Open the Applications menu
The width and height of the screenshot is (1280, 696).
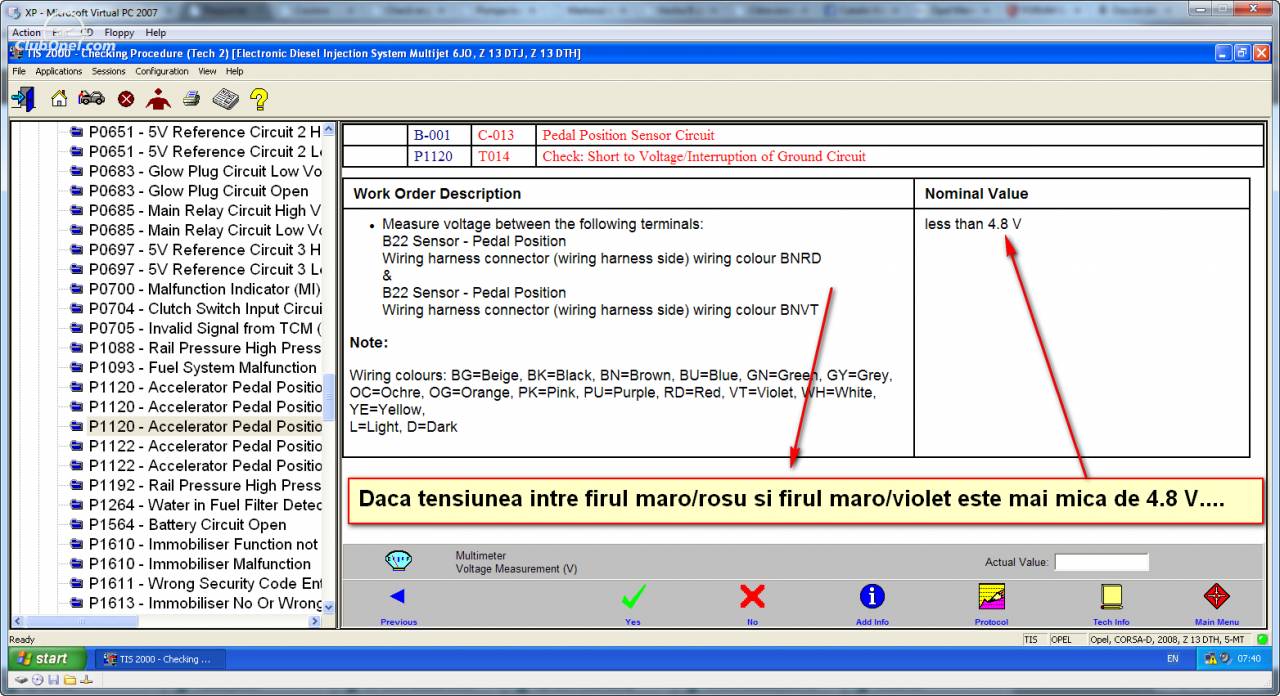pyautogui.click(x=59, y=71)
